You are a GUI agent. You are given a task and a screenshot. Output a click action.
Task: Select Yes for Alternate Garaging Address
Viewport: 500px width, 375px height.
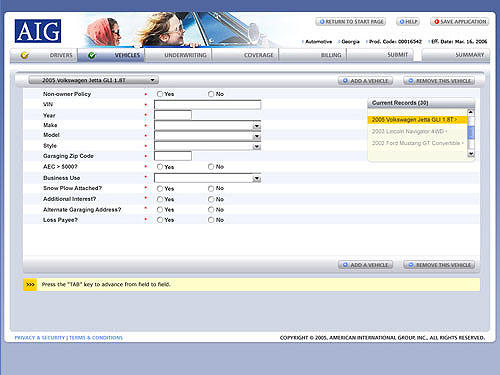[x=160, y=210]
